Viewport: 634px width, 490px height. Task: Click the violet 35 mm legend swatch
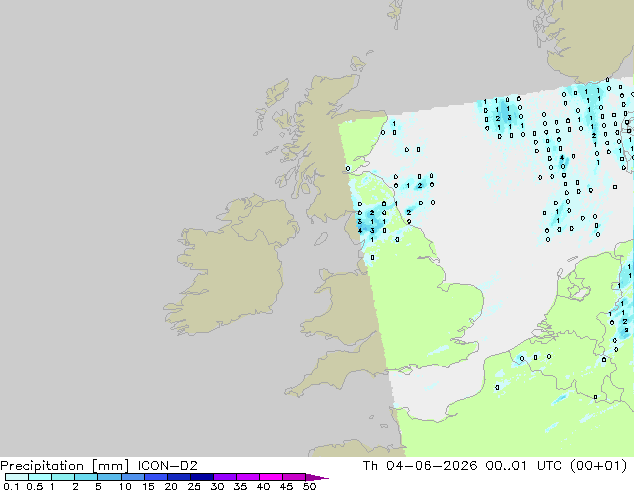point(248,477)
